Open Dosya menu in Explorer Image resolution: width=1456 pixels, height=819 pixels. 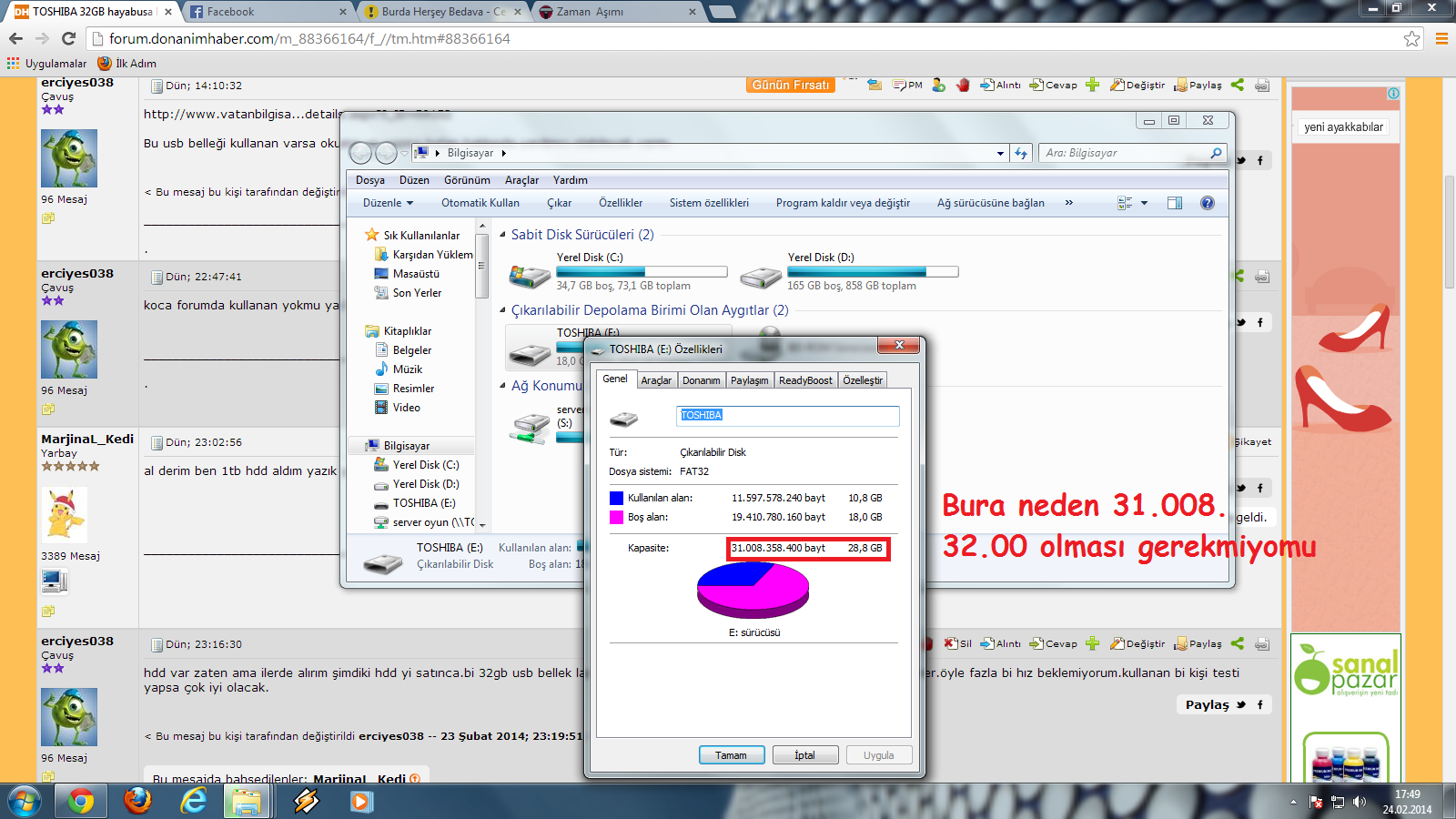(370, 180)
